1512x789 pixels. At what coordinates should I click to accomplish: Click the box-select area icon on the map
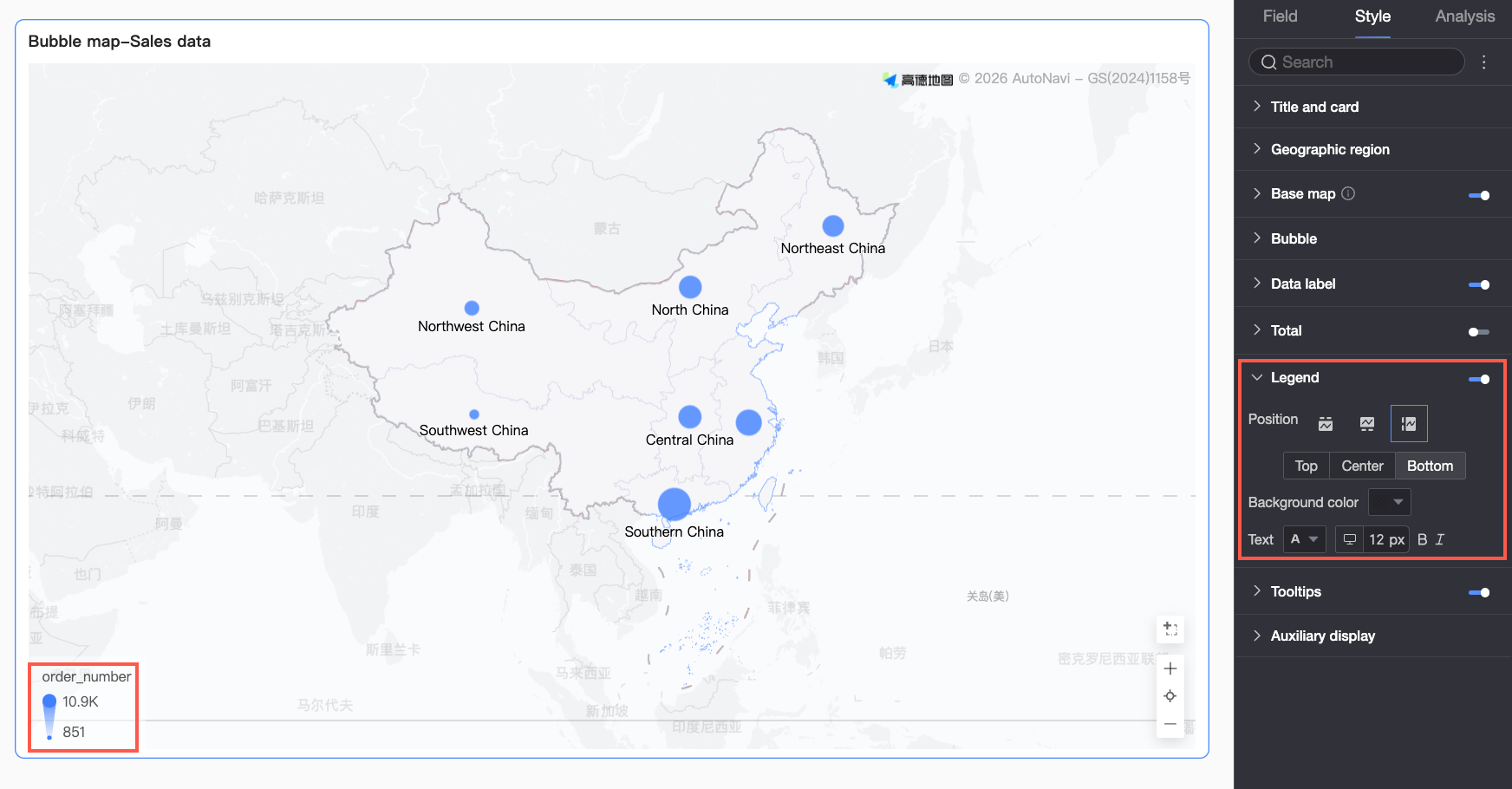1170,629
